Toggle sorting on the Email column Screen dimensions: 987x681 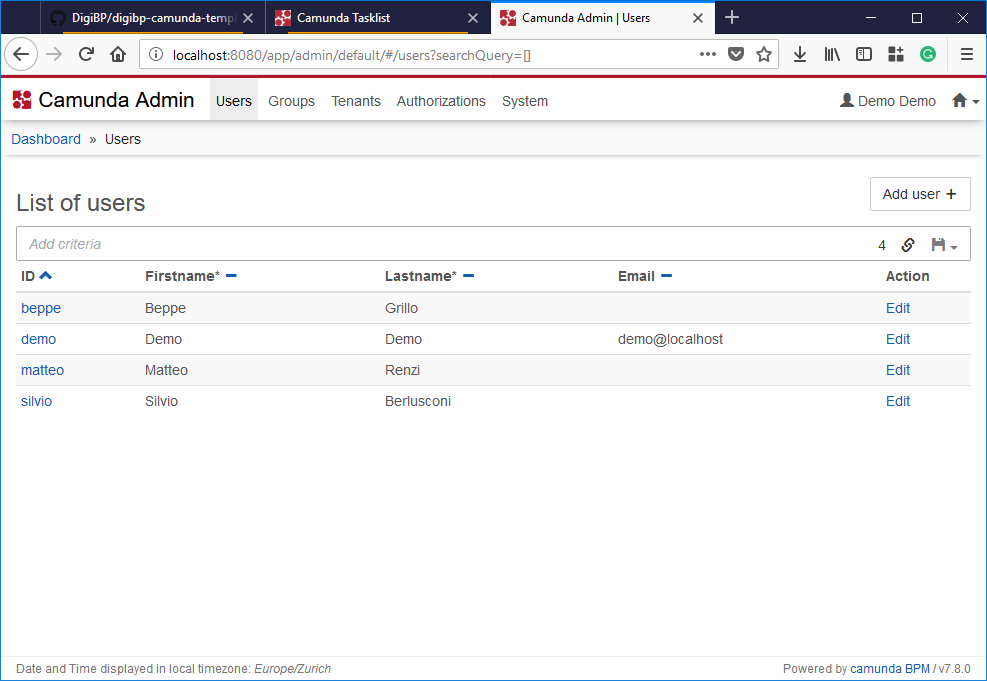[667, 276]
